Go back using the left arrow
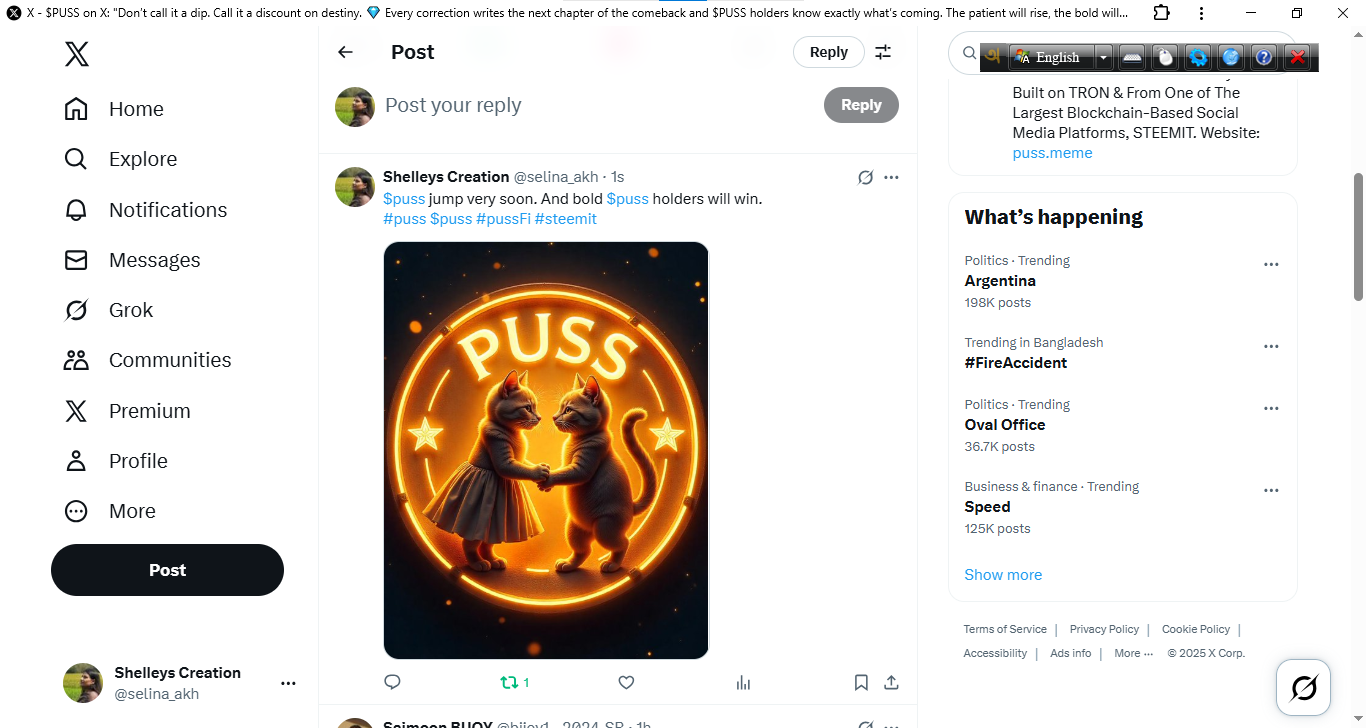The height and width of the screenshot is (728, 1366). (345, 52)
